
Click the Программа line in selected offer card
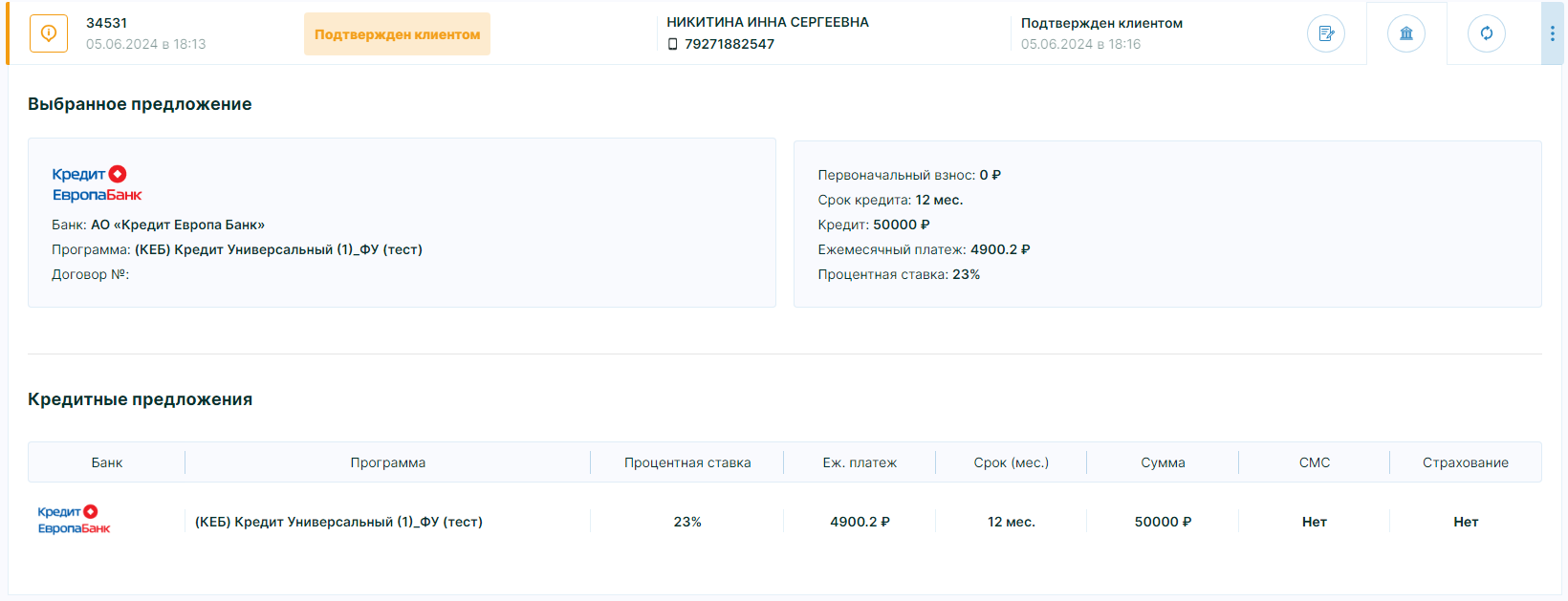click(237, 249)
